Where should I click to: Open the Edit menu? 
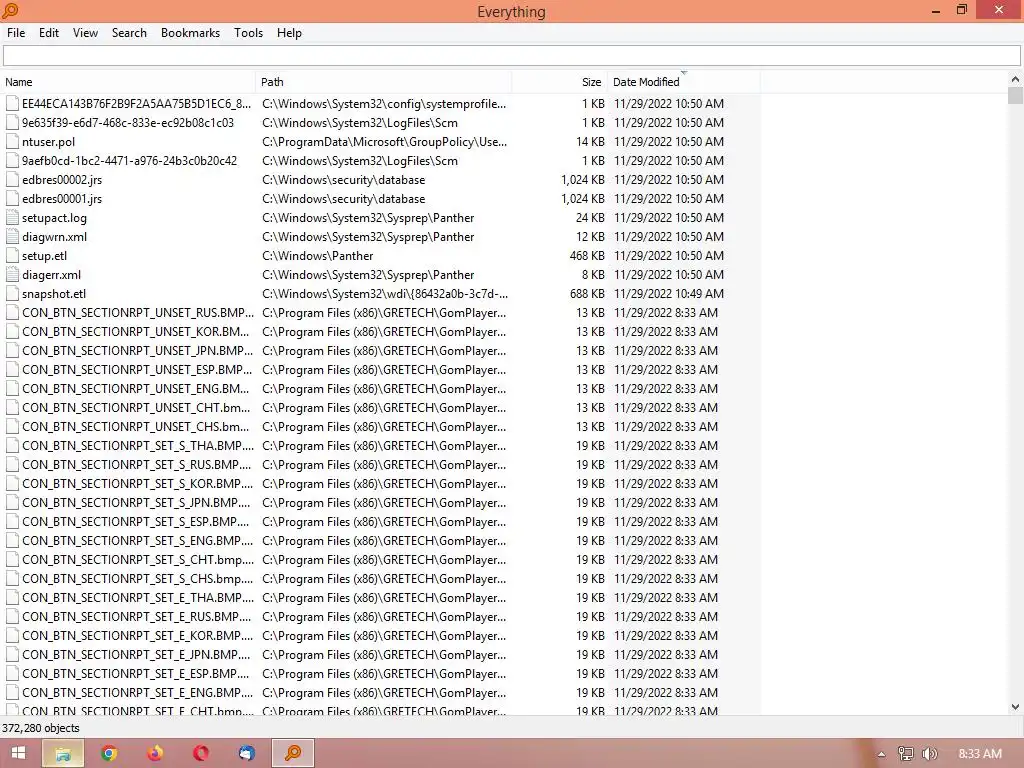pos(48,33)
